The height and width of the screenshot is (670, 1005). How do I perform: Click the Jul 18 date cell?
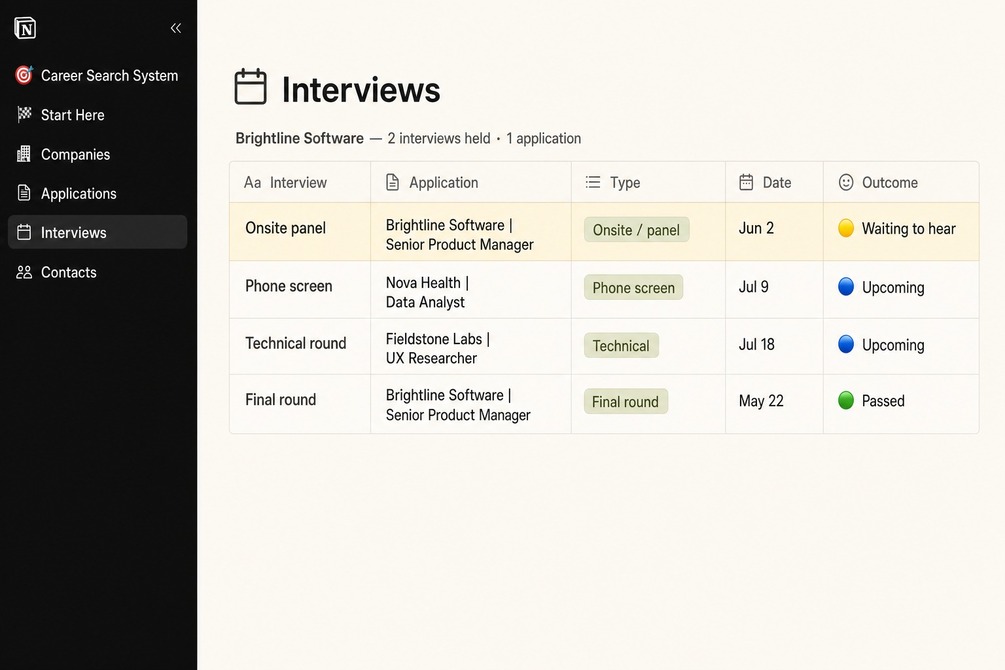(x=774, y=345)
